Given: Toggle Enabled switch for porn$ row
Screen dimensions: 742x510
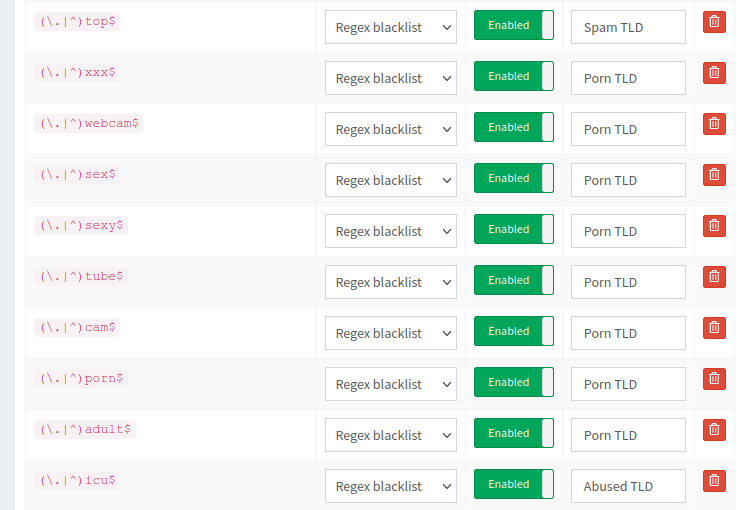Looking at the screenshot, I should [x=514, y=382].
